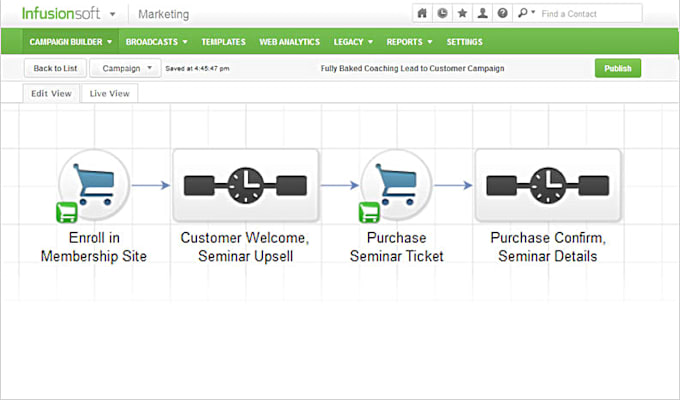Screen dimensions: 680x400
Task: Click the help question mark icon
Action: pos(503,13)
